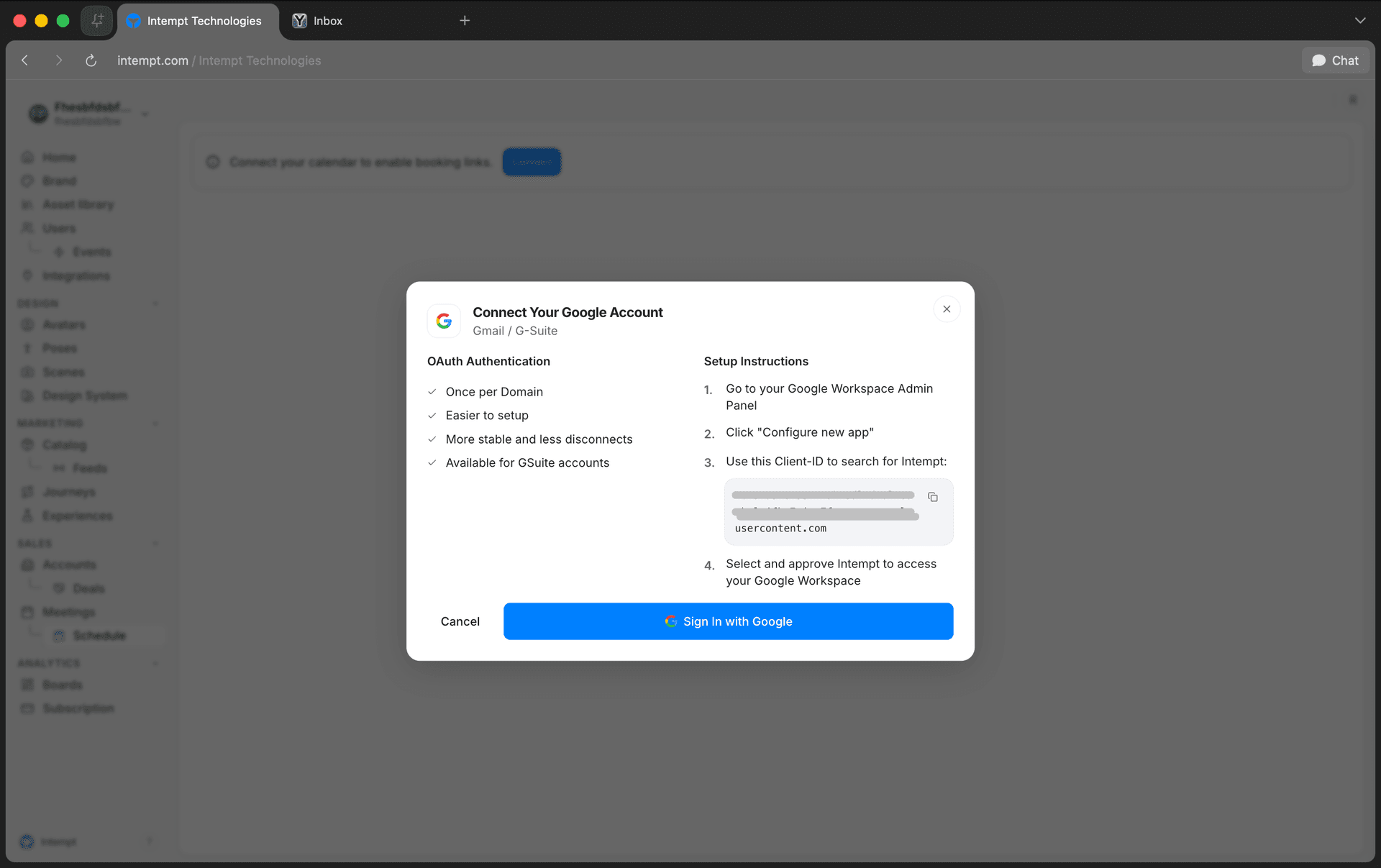Click the Integrations icon in the sidebar
The height and width of the screenshot is (868, 1381).
pyautogui.click(x=27, y=276)
